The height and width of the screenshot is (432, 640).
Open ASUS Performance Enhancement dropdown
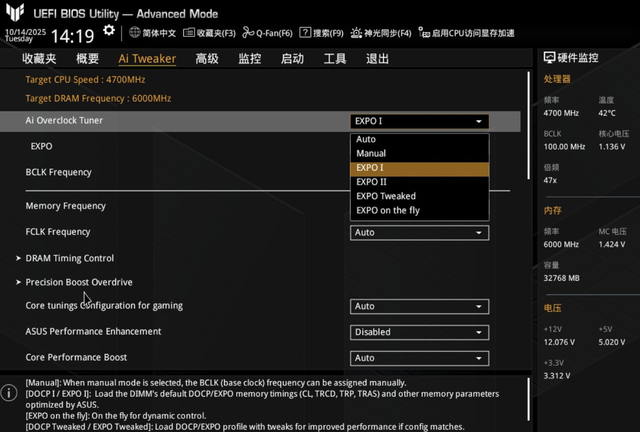[x=420, y=332]
